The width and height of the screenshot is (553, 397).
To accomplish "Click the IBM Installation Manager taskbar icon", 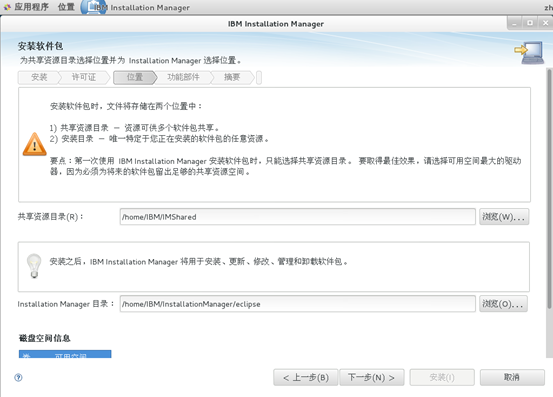I will click(x=93, y=7).
